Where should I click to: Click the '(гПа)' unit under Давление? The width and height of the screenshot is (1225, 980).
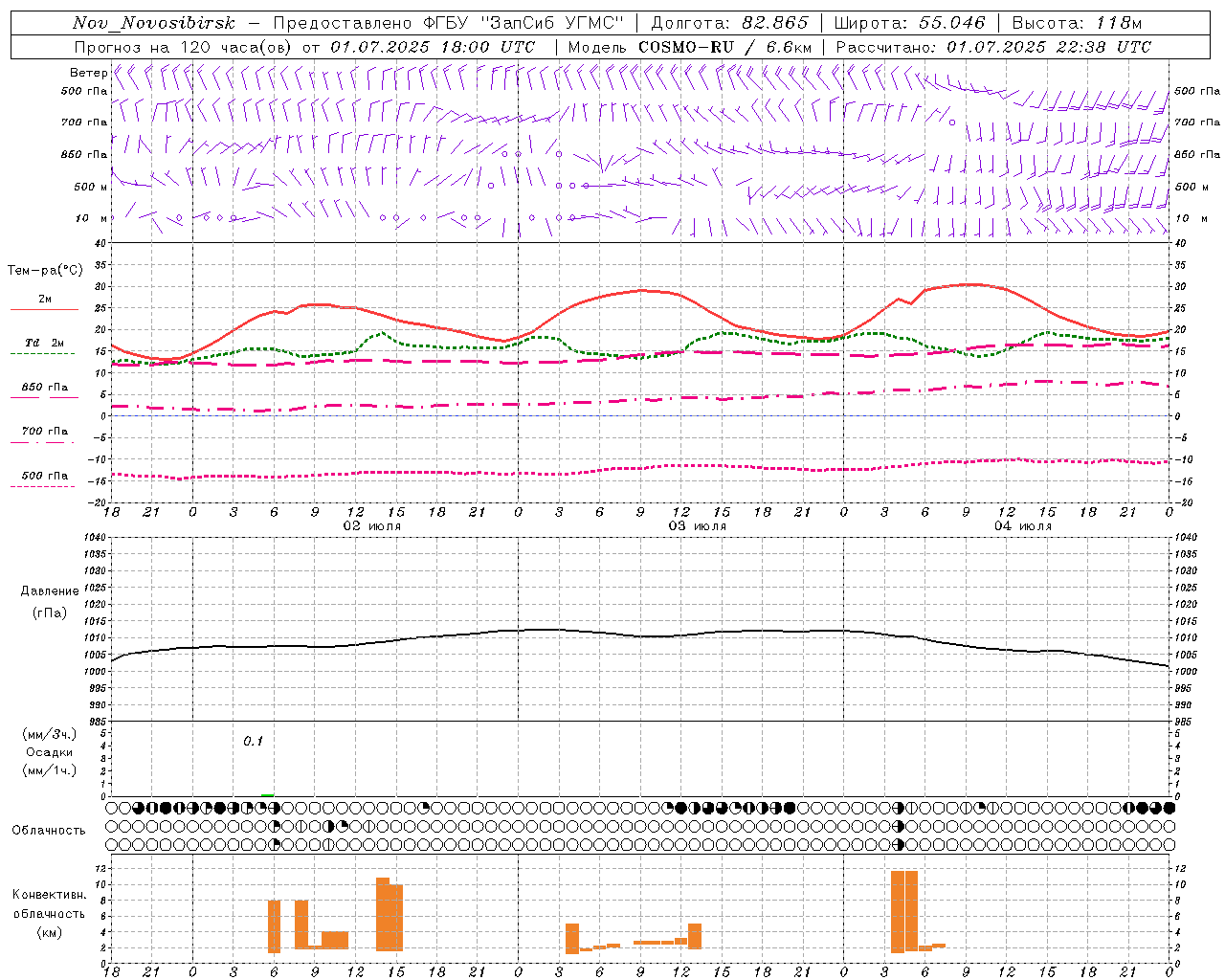(50, 612)
